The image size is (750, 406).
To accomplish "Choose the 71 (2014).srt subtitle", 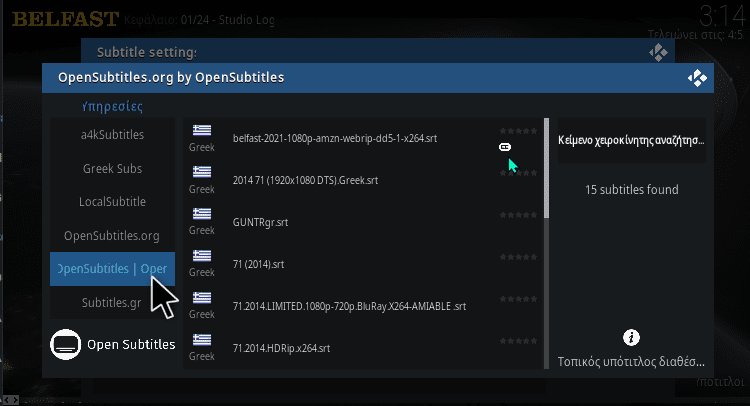I will (x=363, y=264).
